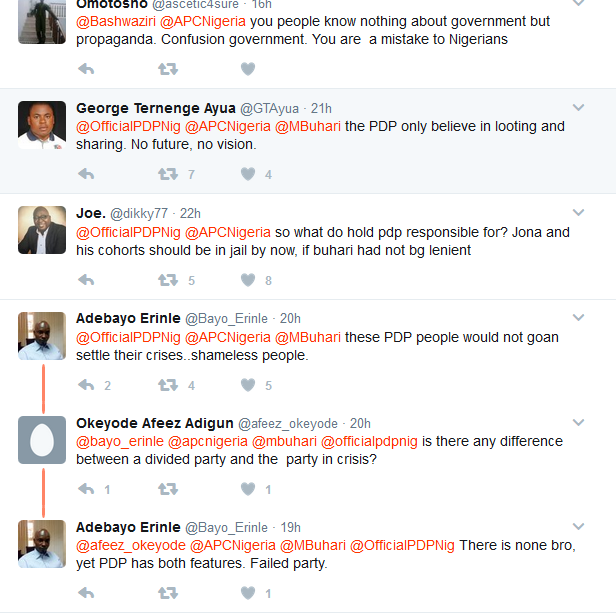Open Okeyode Afeez Adigun's egg avatar

click(x=42, y=440)
